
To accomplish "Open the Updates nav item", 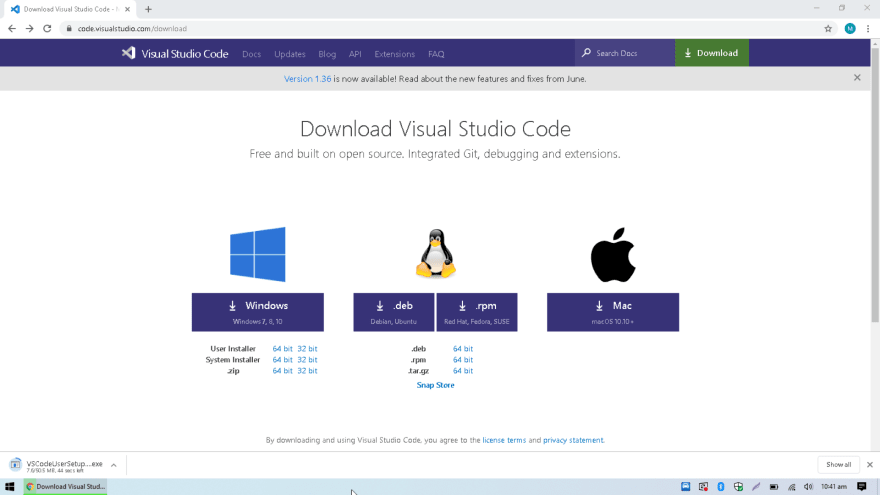I will 290,54.
